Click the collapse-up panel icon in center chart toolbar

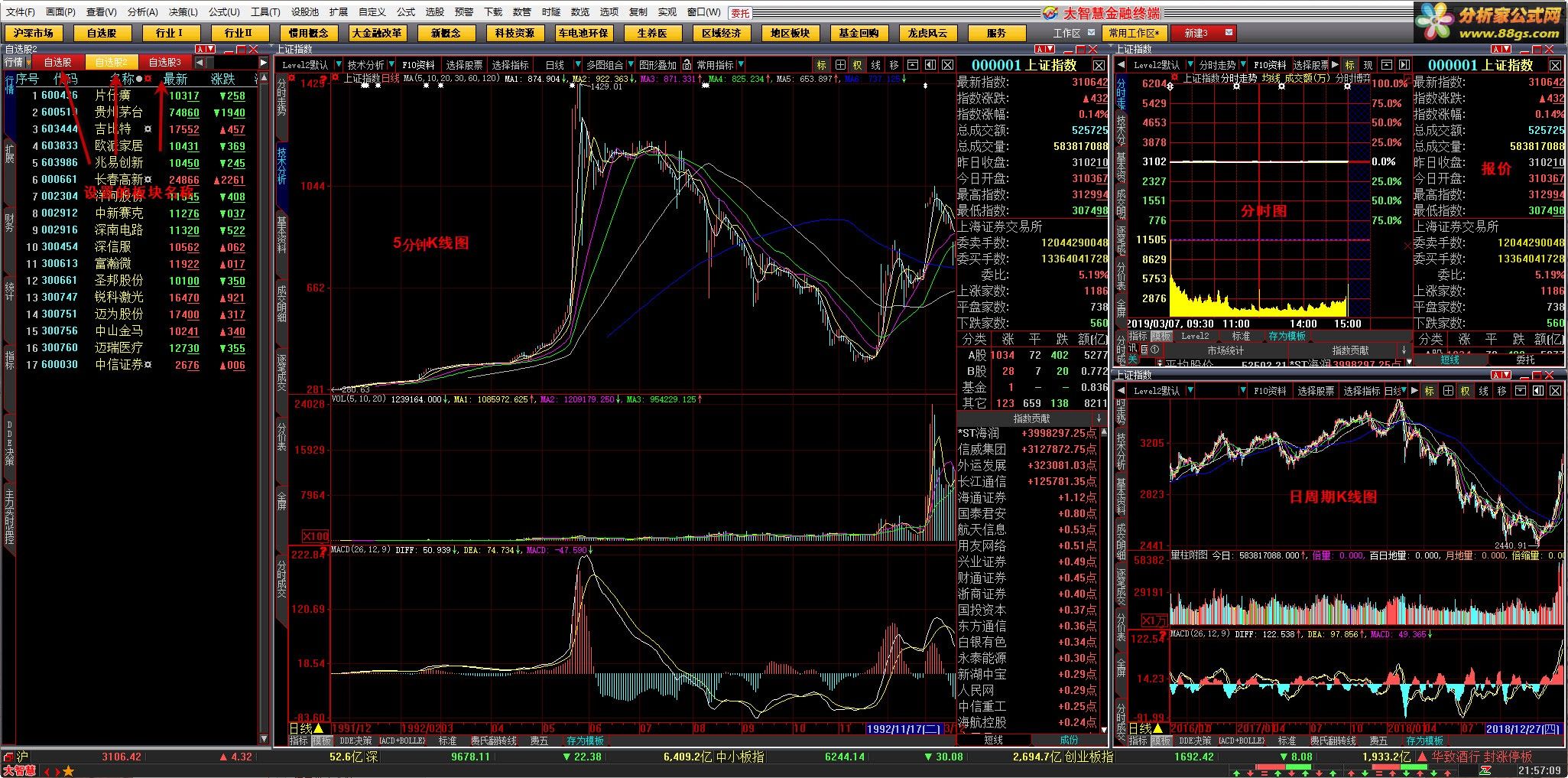912,65
